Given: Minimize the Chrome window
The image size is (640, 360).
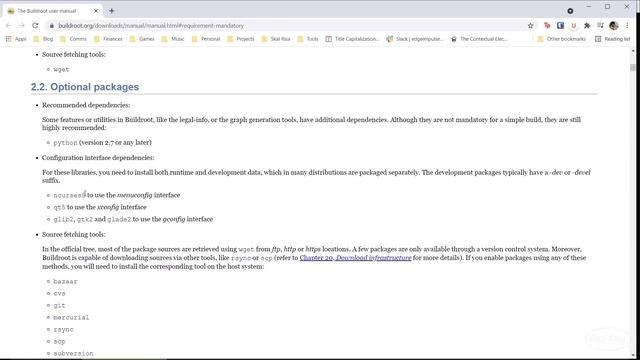Looking at the screenshot, I should tap(589, 7).
